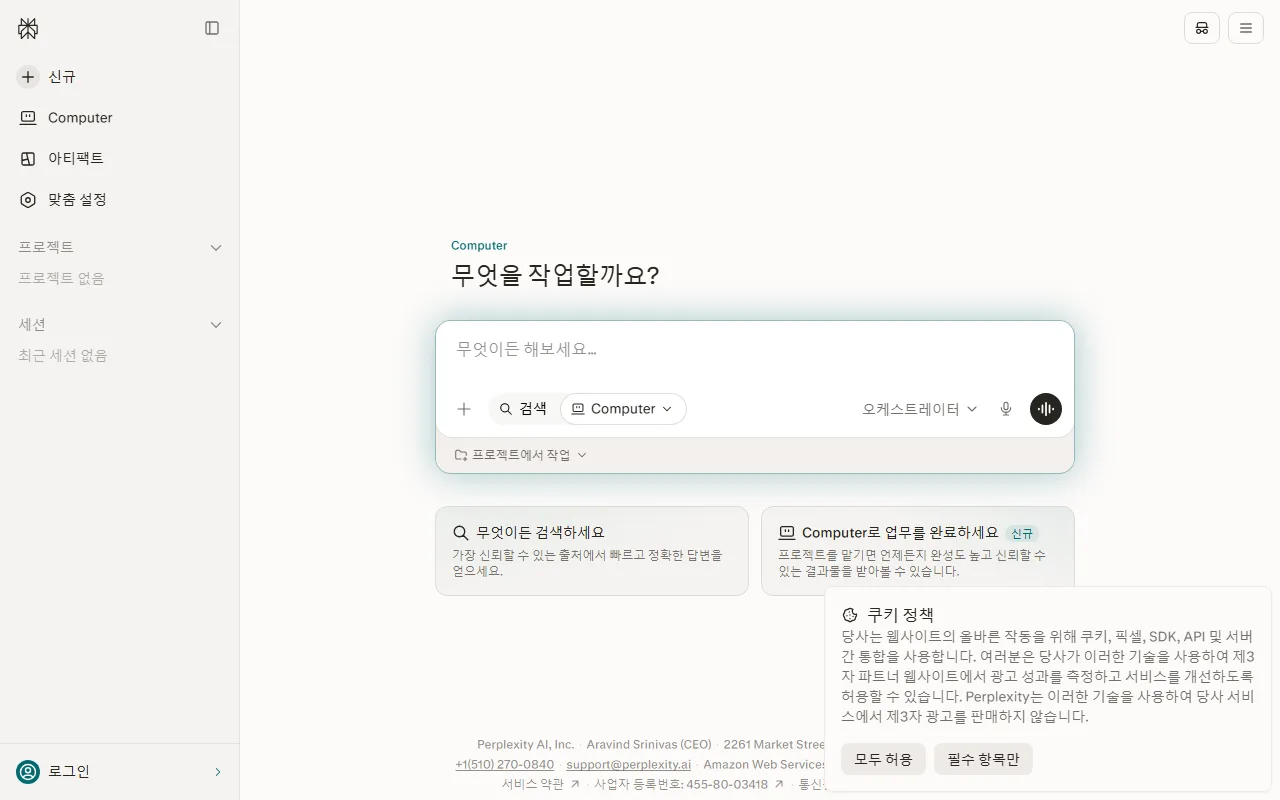Image resolution: width=1280 pixels, height=800 pixels.
Task: Click the 신규 badge on Computer card
Action: tap(1021, 534)
